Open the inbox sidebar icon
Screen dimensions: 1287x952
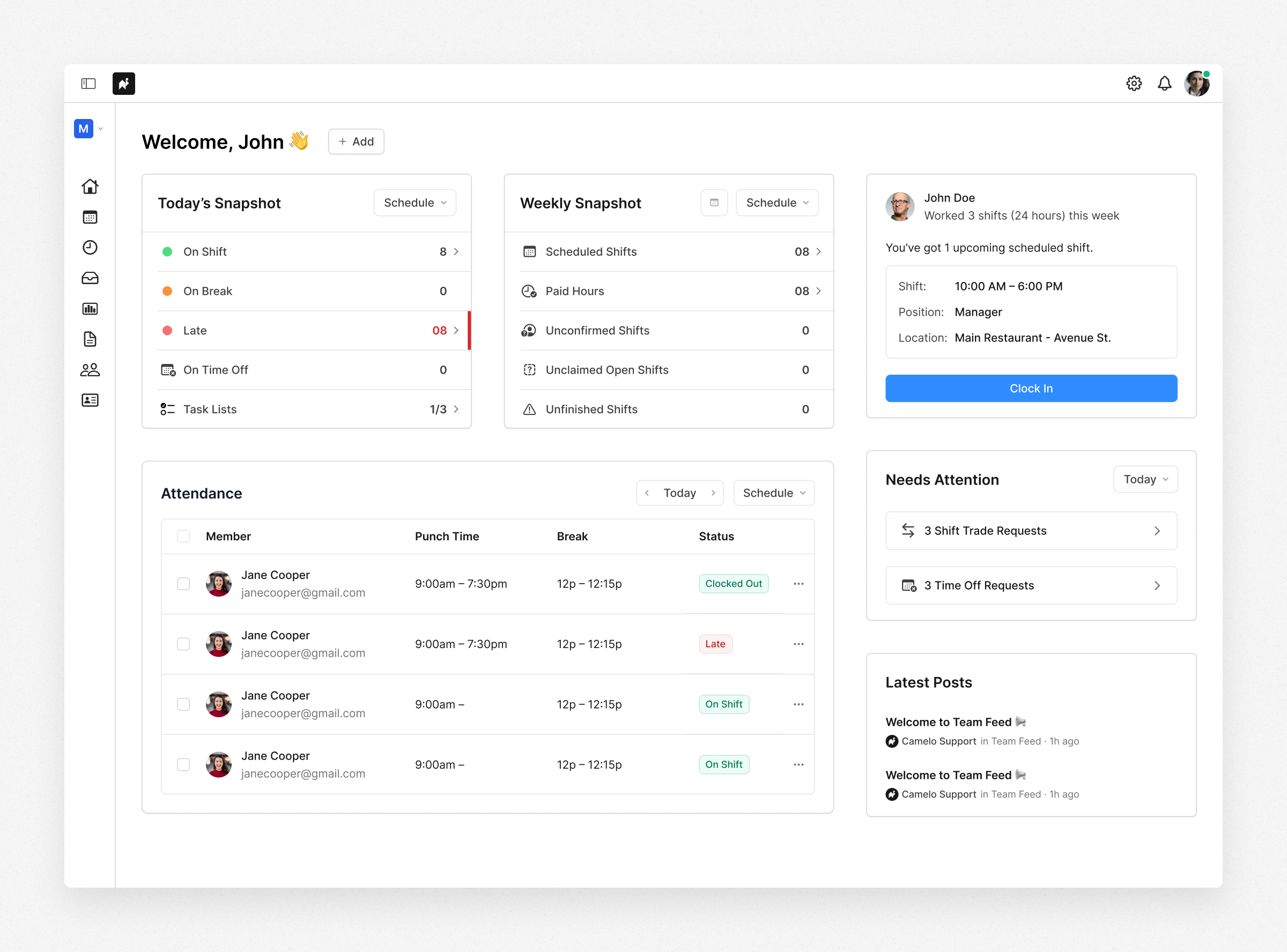90,278
